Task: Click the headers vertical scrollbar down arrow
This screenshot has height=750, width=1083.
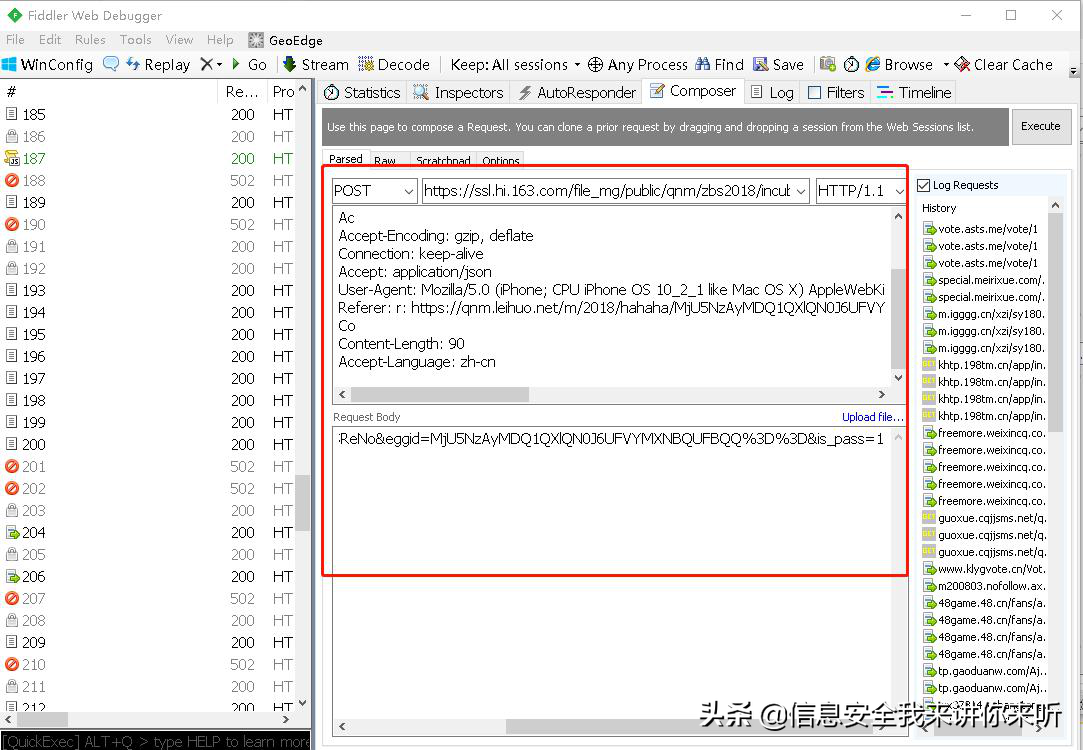Action: coord(898,378)
